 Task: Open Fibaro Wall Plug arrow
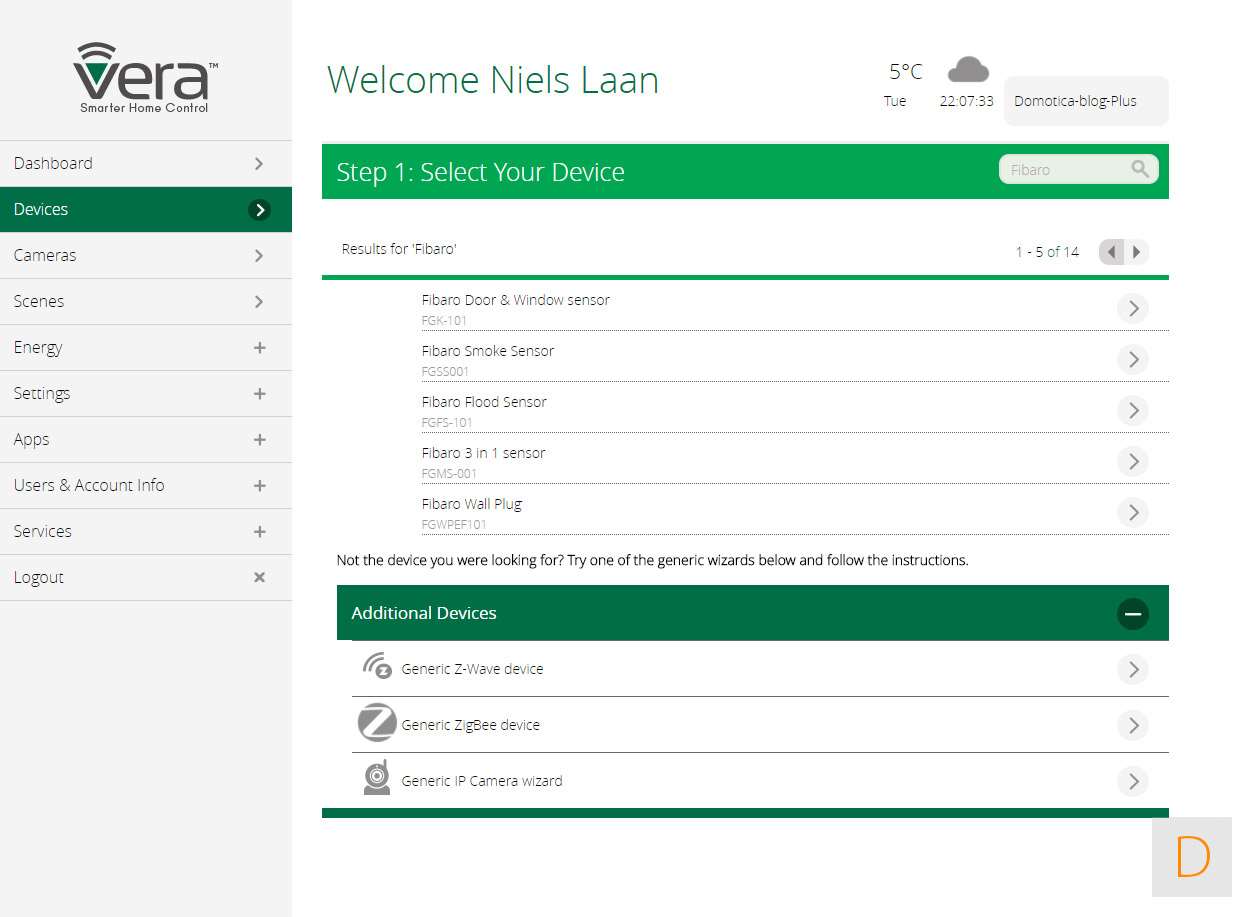pos(1133,512)
